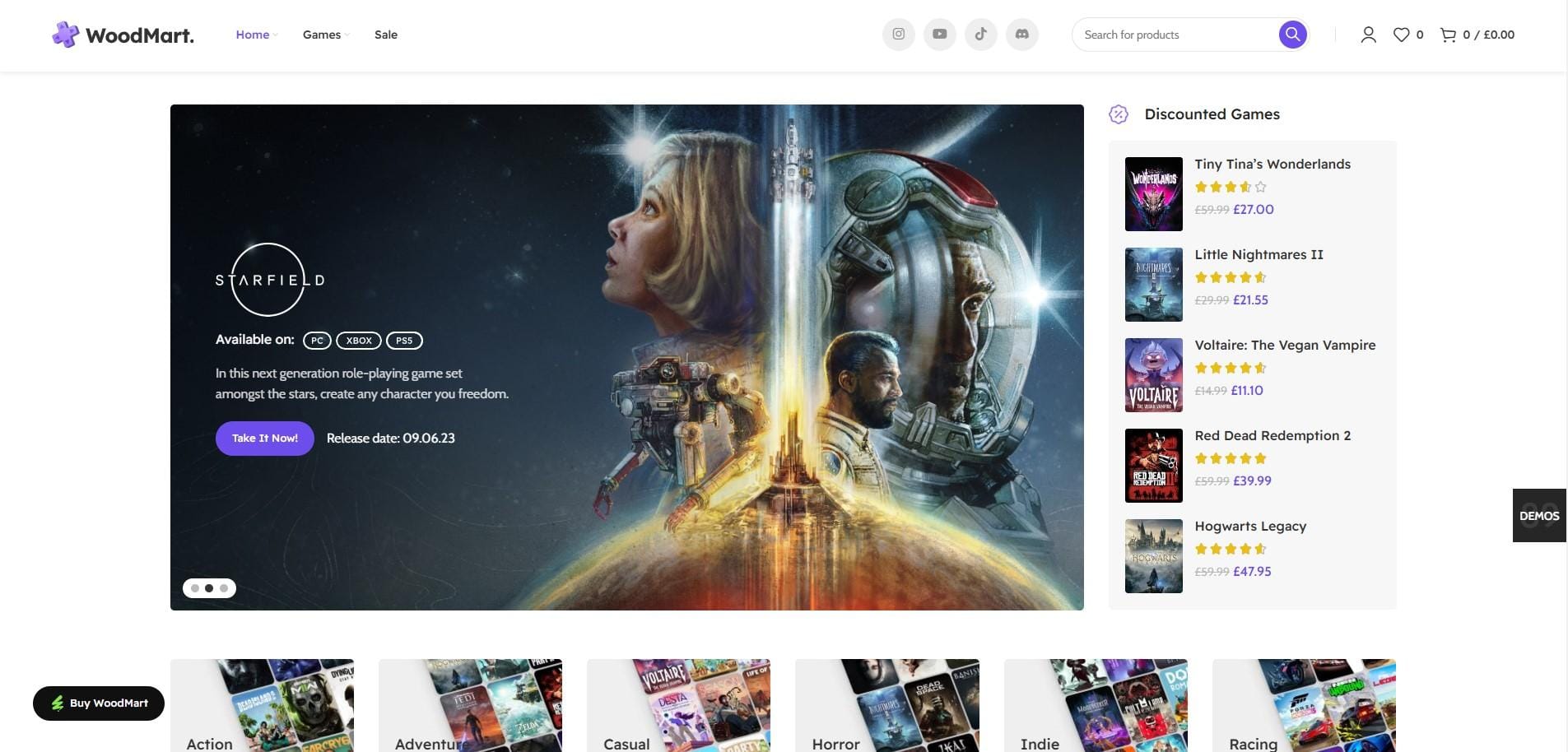Click the £27.00 sale price

coord(1254,210)
